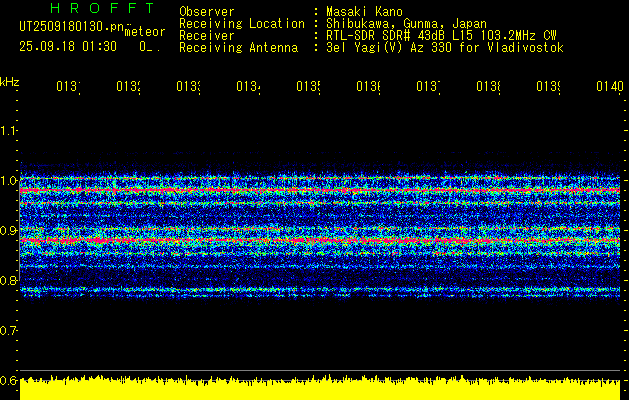The image size is (629, 400).
Task: Click the 0139 time marker
Action: (548, 87)
